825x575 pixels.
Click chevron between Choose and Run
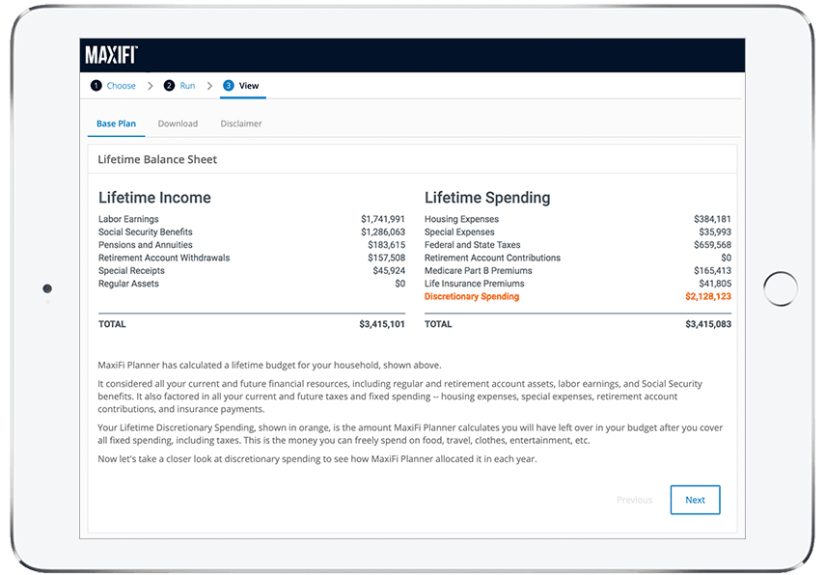[x=150, y=86]
